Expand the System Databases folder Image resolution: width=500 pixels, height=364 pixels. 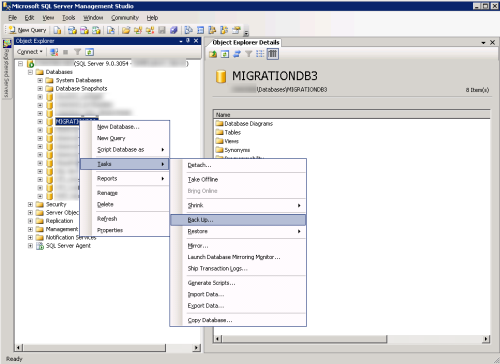pos(40,80)
